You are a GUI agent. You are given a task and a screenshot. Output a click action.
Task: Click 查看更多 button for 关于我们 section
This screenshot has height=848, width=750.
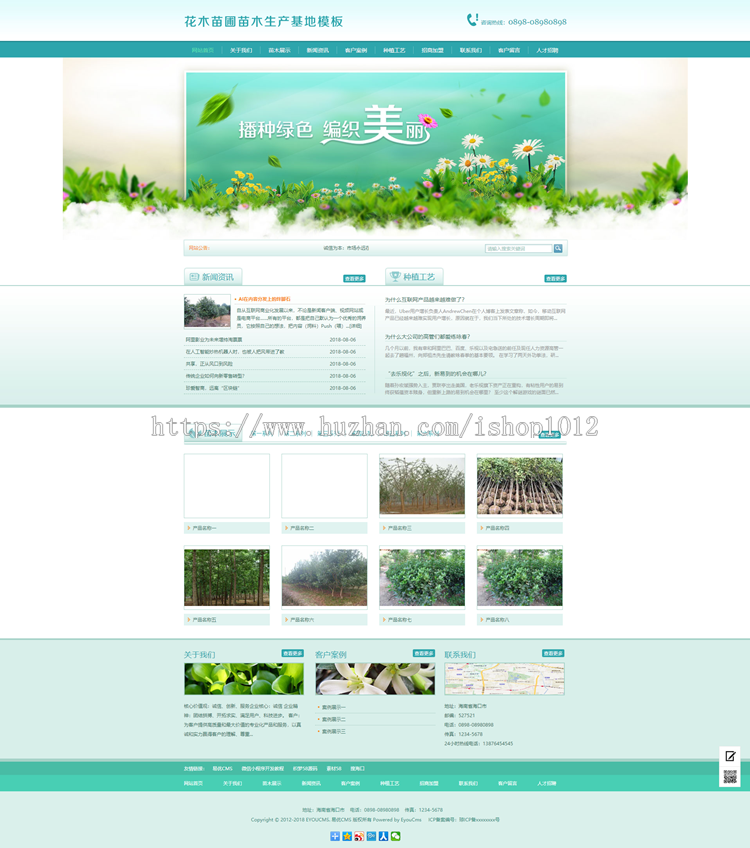[293, 653]
